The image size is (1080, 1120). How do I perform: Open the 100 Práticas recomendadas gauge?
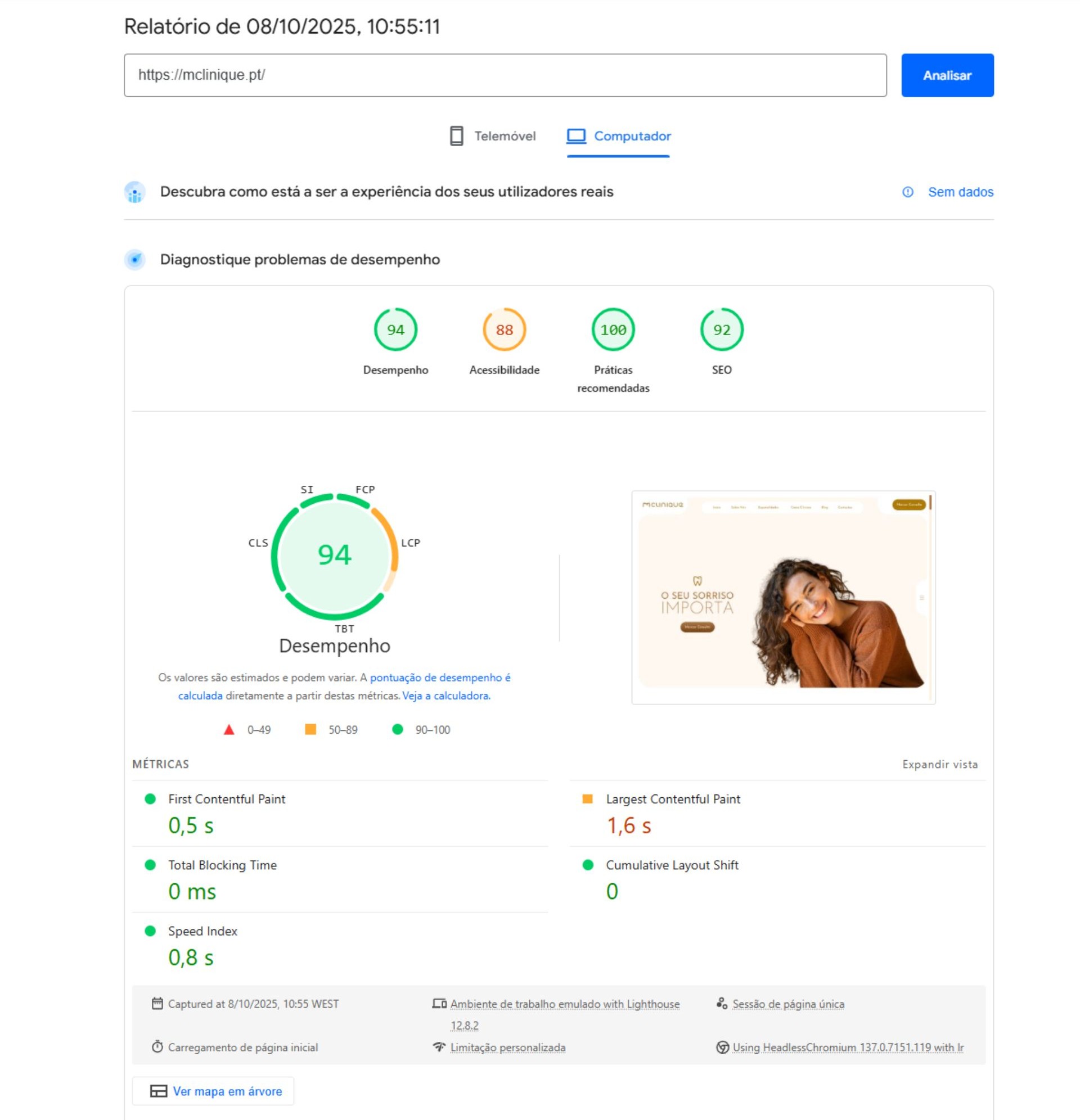tap(613, 329)
